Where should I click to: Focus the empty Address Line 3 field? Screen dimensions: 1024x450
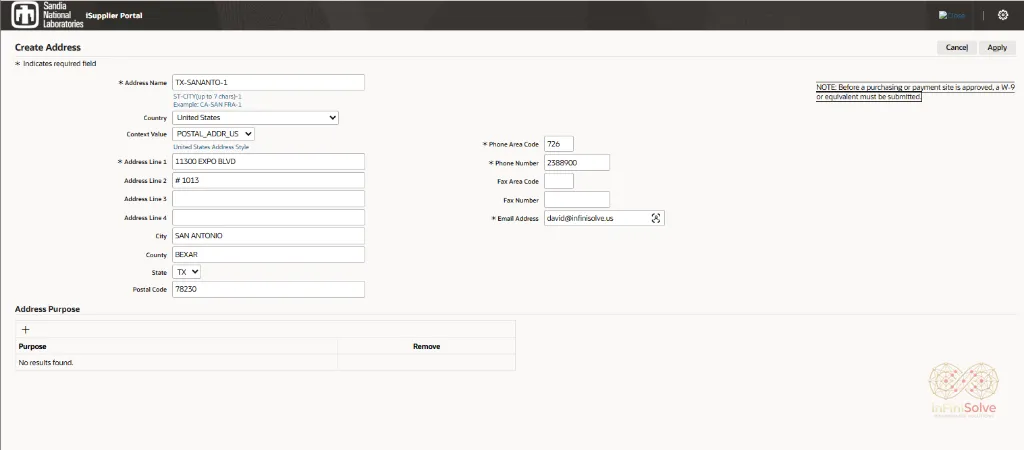coord(268,199)
